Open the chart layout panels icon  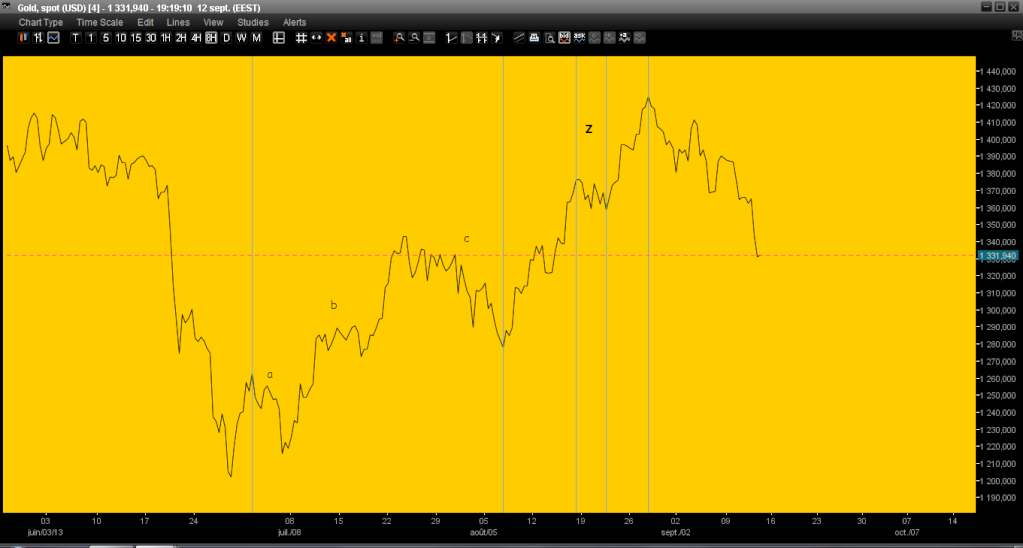click(279, 38)
